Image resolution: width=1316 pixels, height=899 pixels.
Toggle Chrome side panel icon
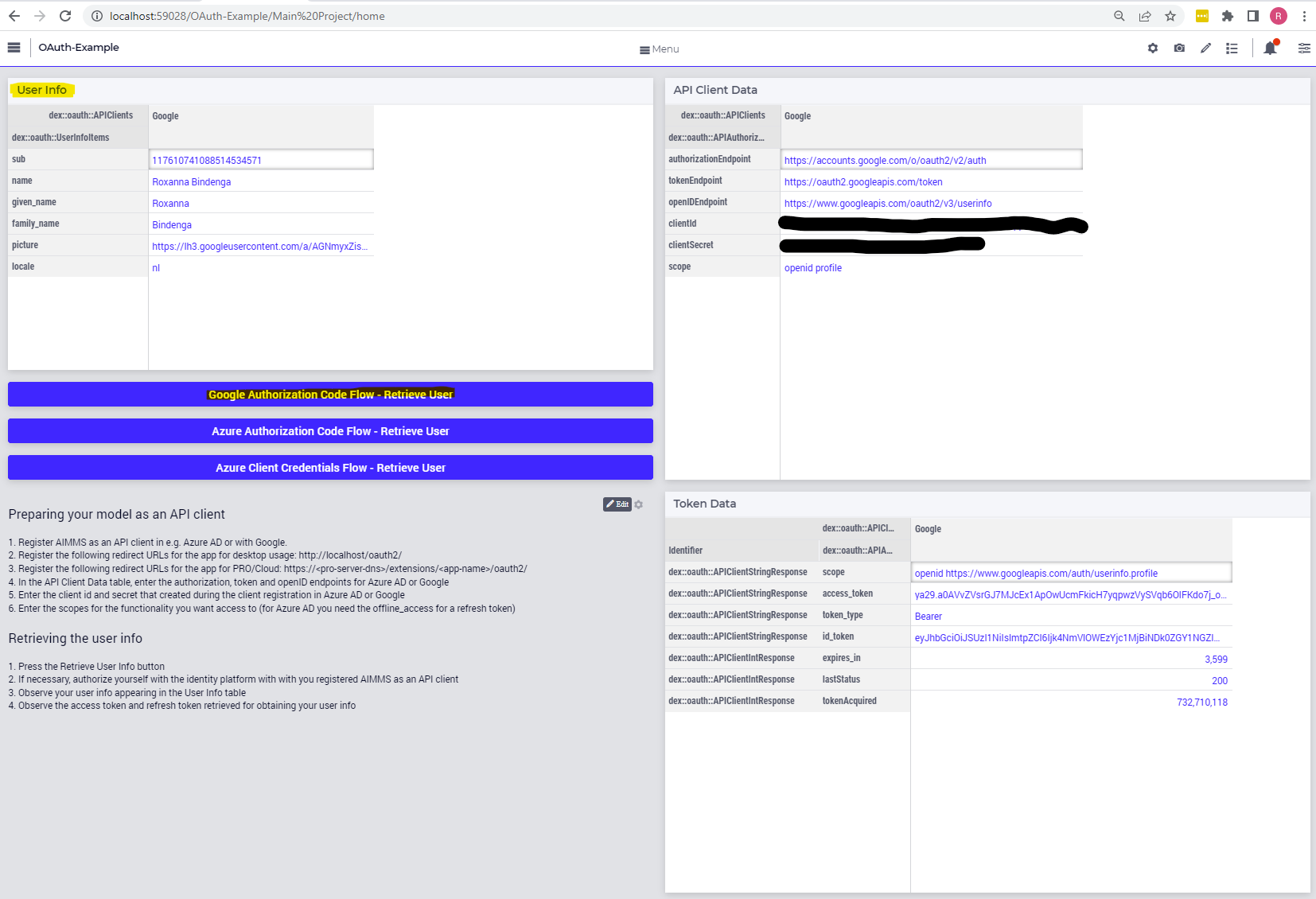pos(1253,16)
